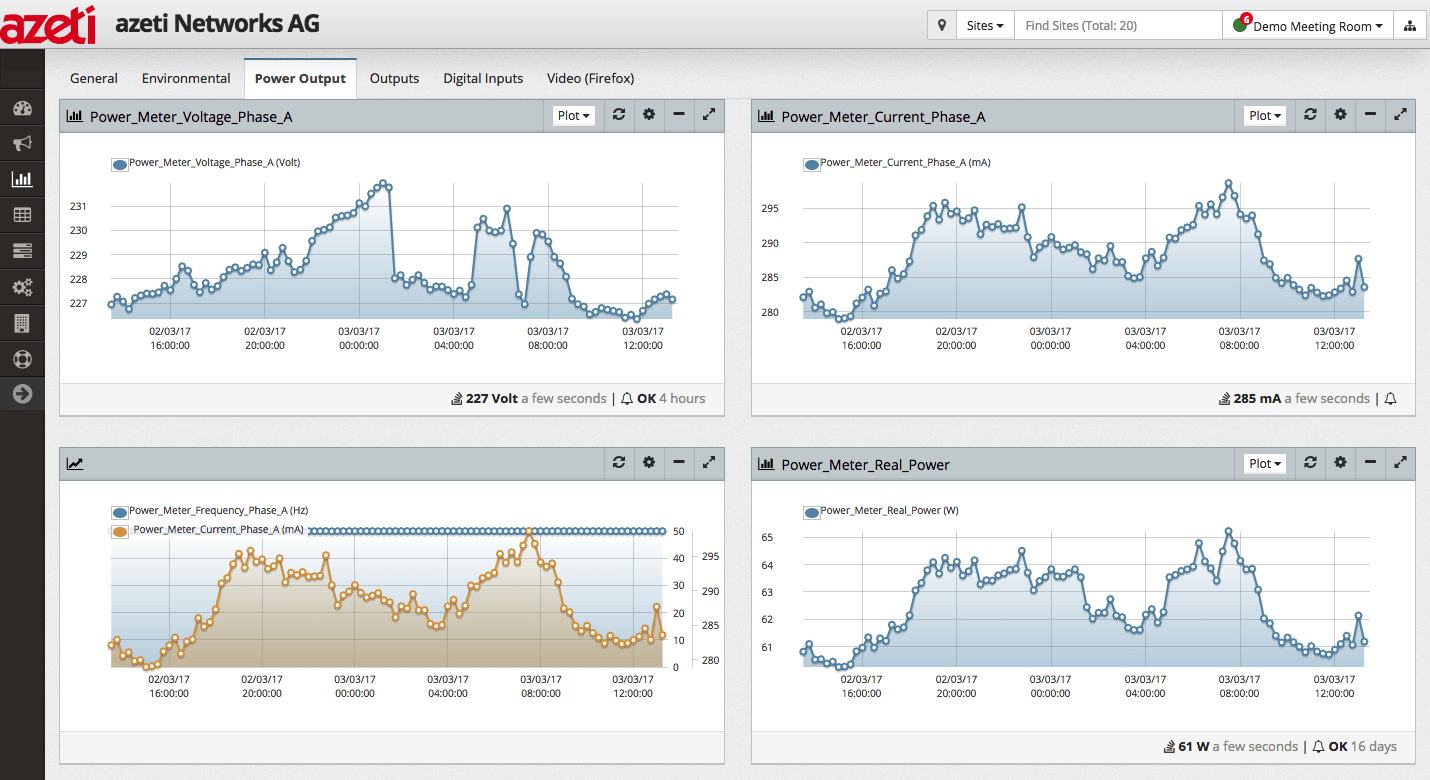Toggle Power_Meter_Voltage_Phase_A (Volt) legend series
Screen dimensions: 1430x780
(206, 163)
